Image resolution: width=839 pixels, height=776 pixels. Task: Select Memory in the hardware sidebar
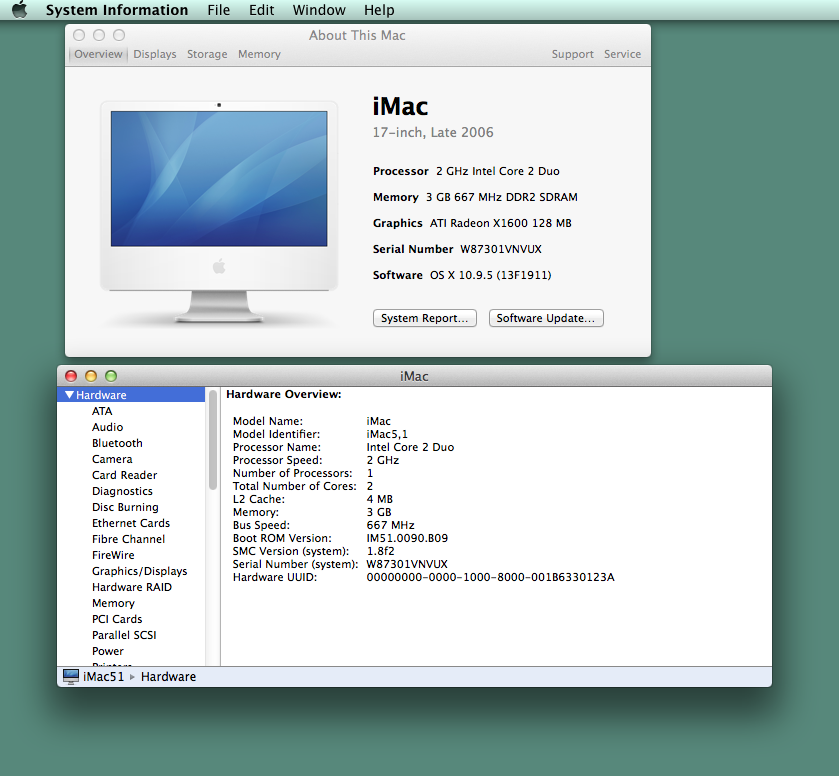click(113, 603)
